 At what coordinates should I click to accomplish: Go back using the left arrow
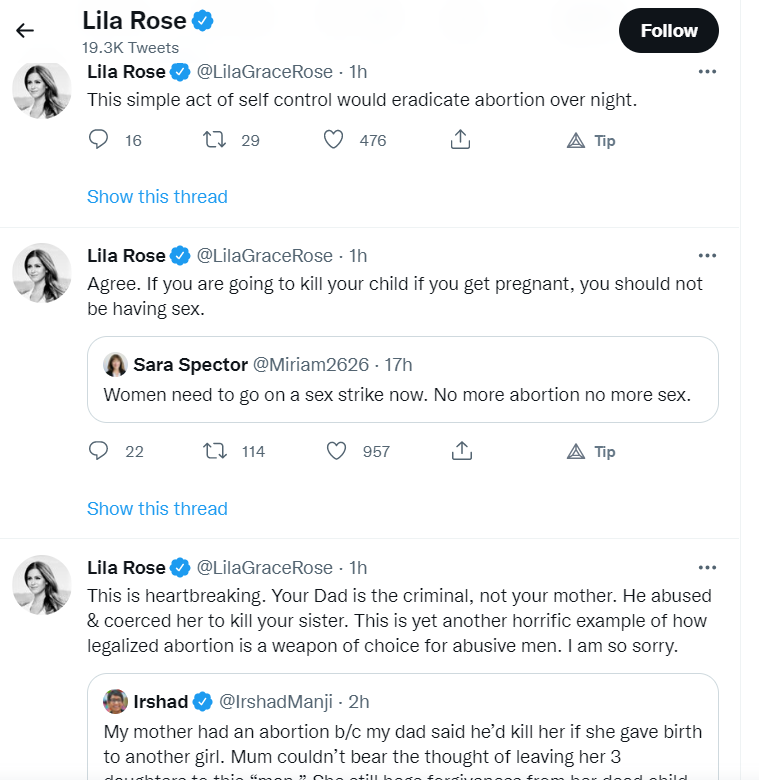[25, 31]
